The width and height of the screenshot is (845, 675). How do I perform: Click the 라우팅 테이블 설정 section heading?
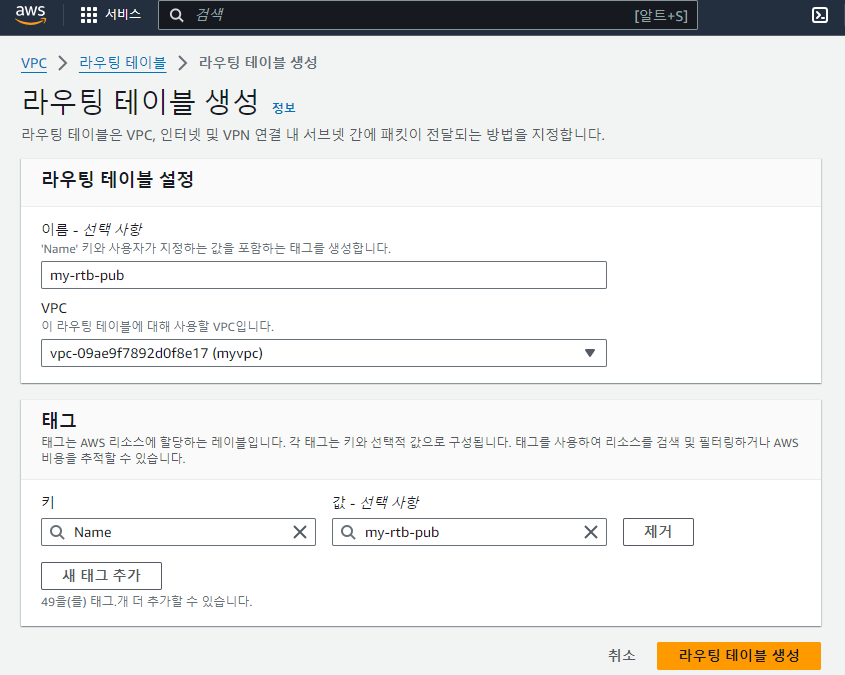pos(117,179)
